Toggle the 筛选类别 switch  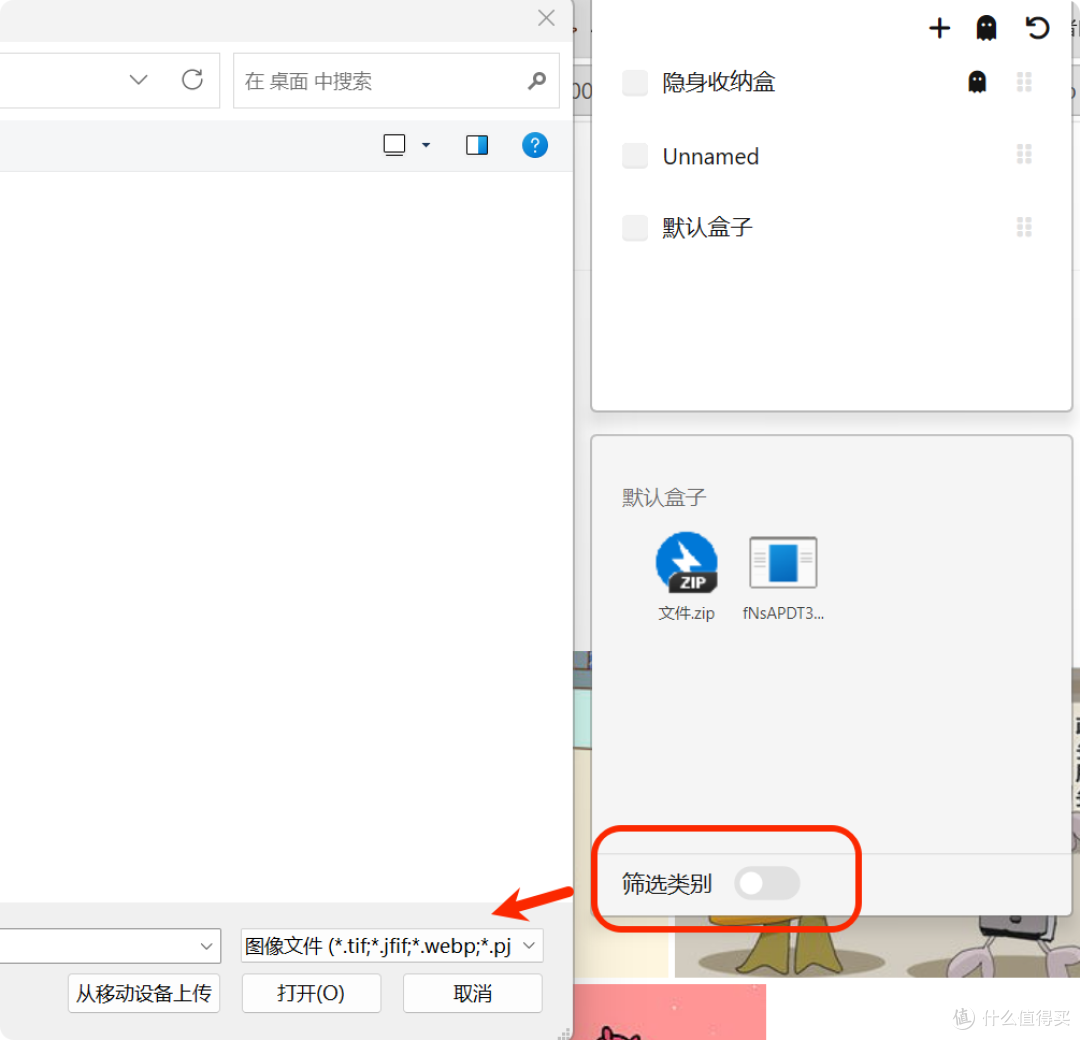(x=767, y=883)
